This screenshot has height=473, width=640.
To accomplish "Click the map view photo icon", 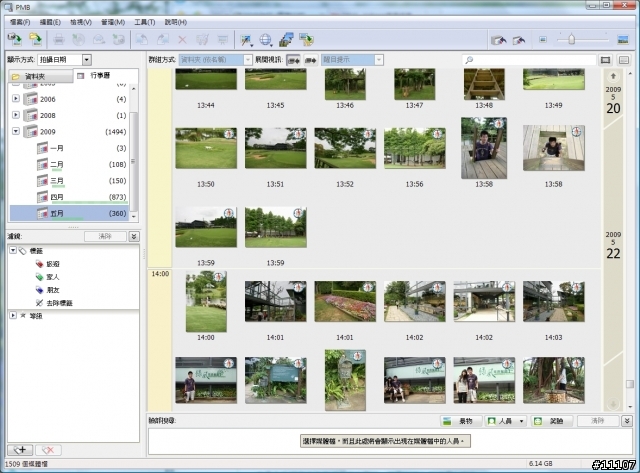I will [x=286, y=40].
